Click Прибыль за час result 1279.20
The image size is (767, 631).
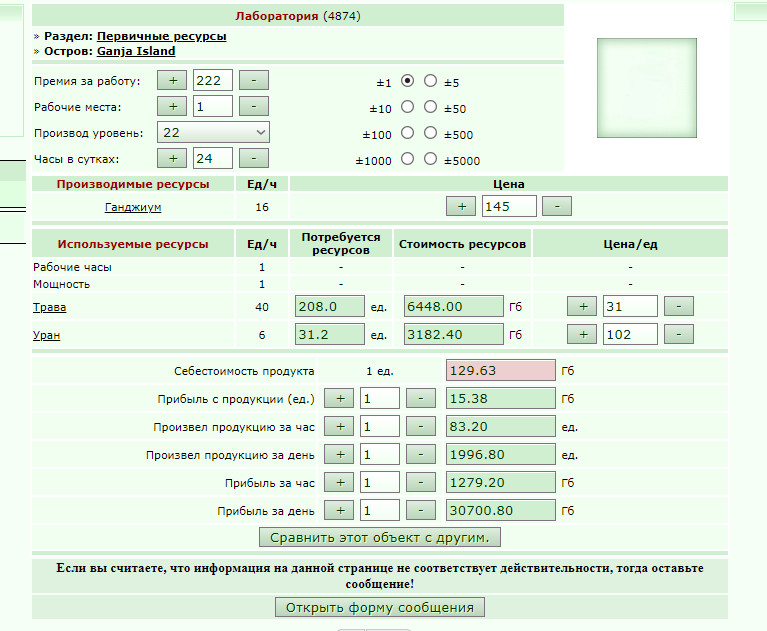pyautogui.click(x=501, y=482)
